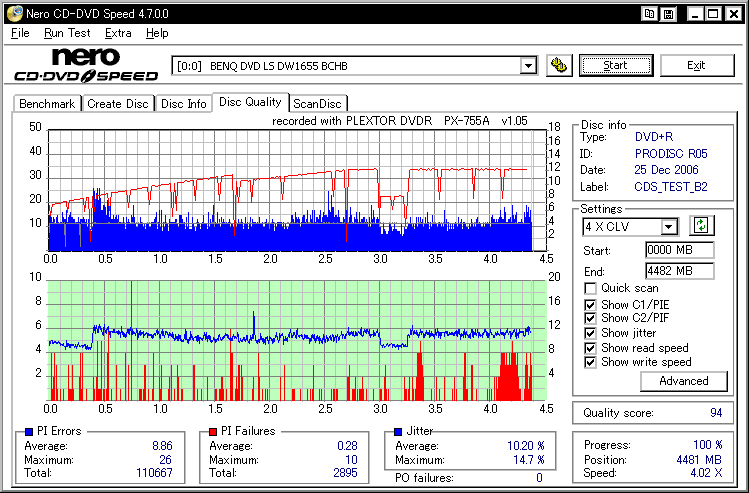Click the disc label CDS_TEST_B2
749x493 pixels.
point(671,187)
